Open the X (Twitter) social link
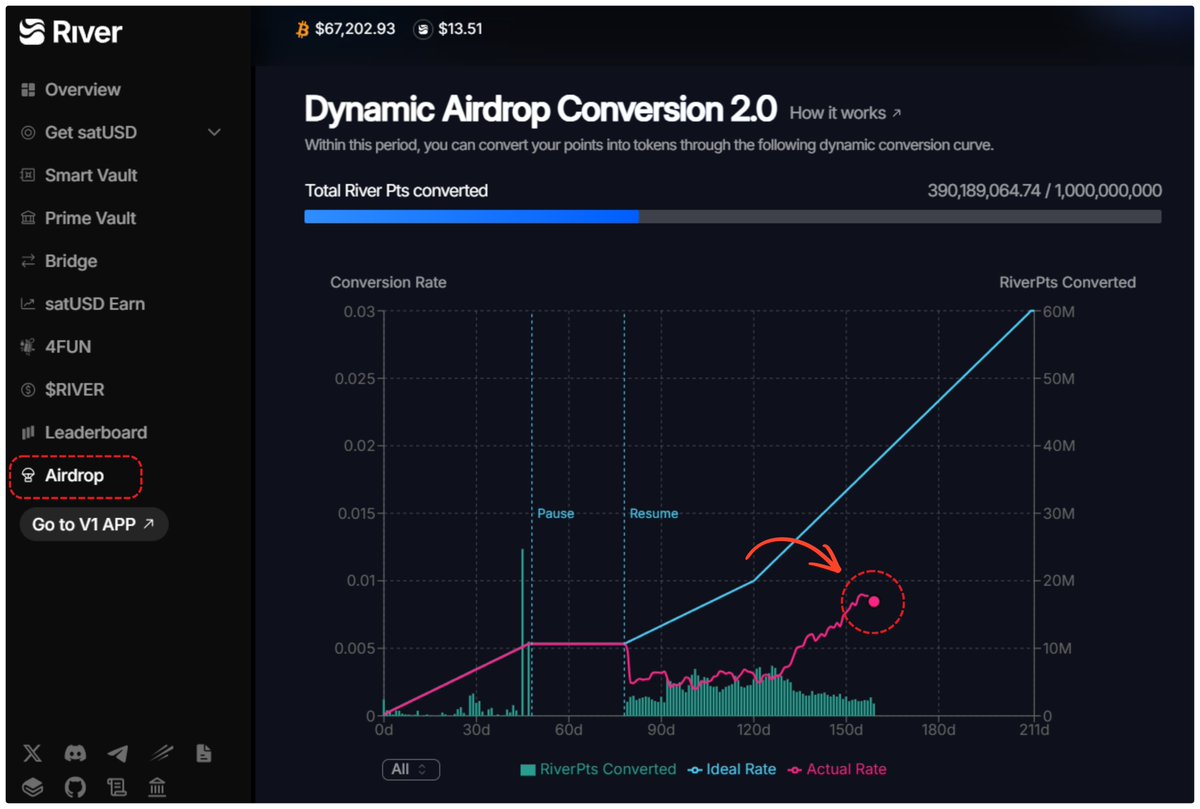 click(32, 753)
